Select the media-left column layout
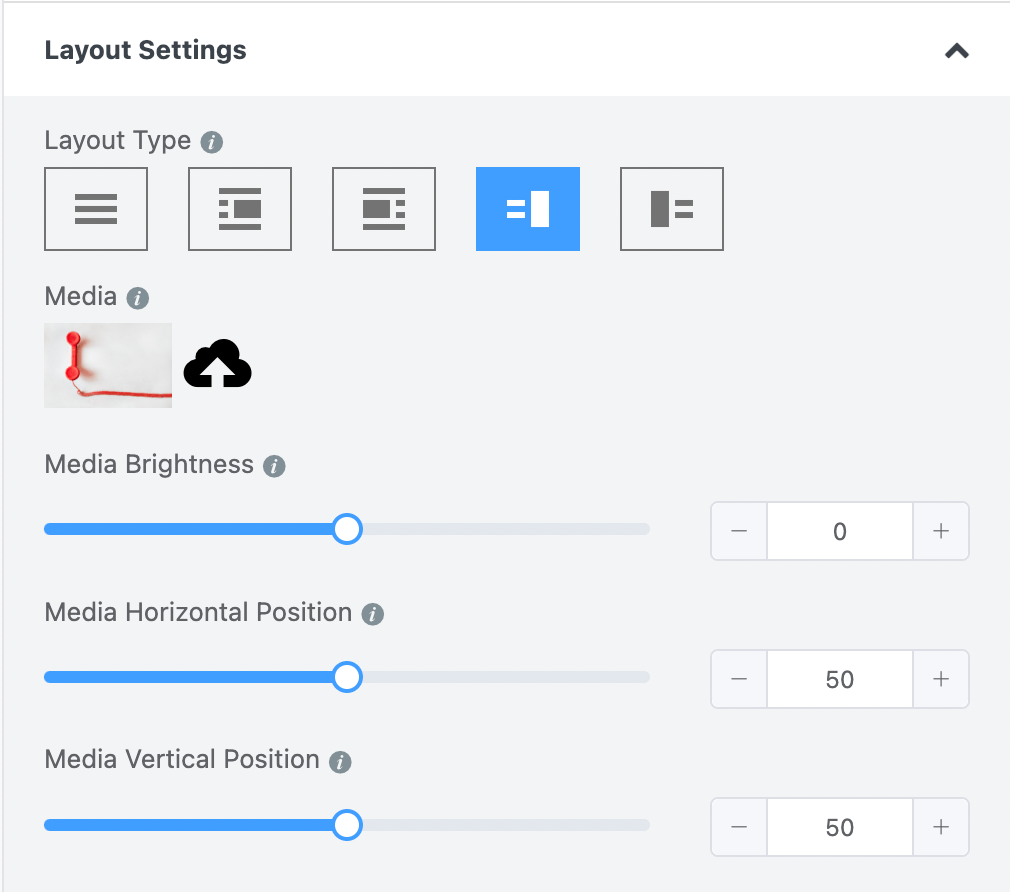Screen dimensions: 1010x892 [x=672, y=209]
